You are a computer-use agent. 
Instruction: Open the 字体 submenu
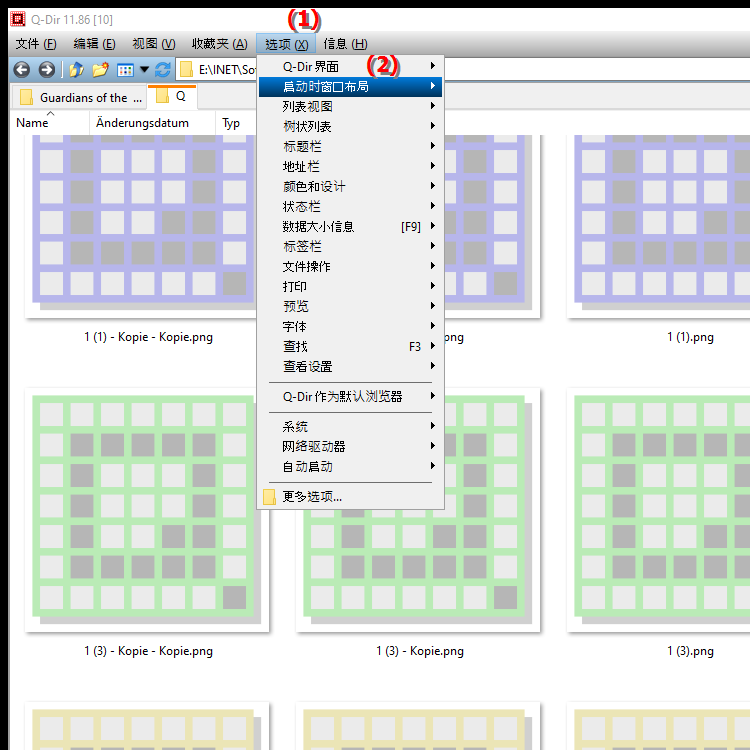[x=350, y=326]
